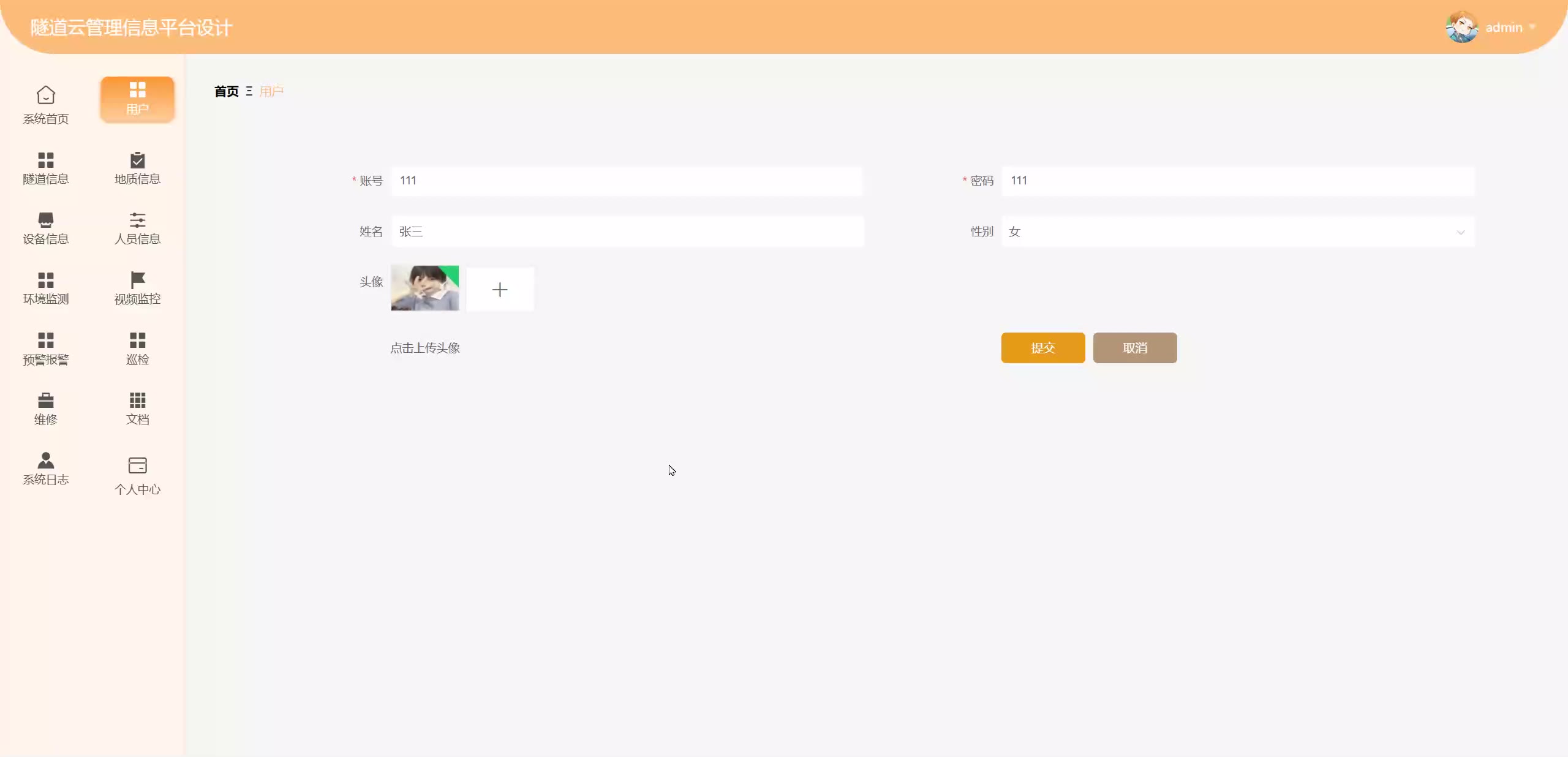Select the 设备信息 sidebar icon
The width and height of the screenshot is (1568, 757).
pos(45,220)
